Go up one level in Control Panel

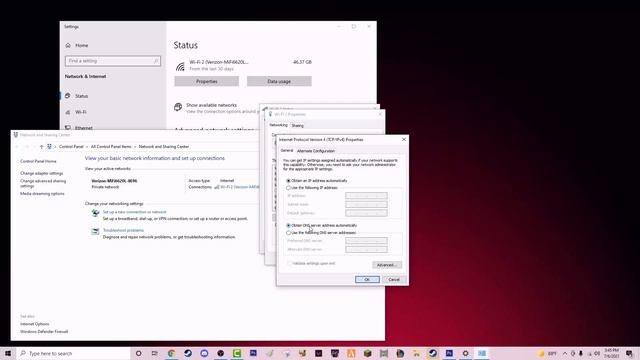[x=41, y=147]
